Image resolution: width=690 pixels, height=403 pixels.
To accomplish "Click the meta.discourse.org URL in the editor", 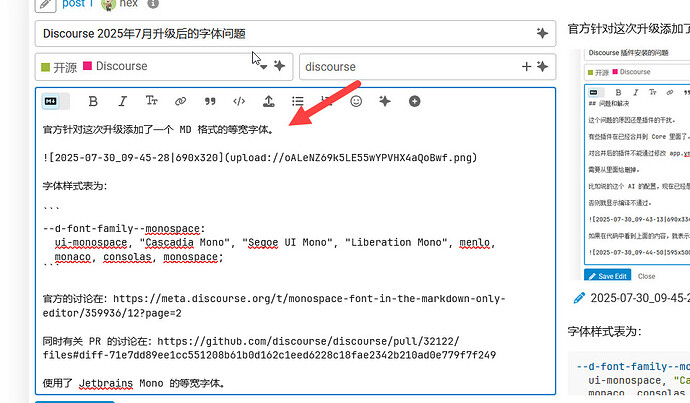I will (x=274, y=306).
